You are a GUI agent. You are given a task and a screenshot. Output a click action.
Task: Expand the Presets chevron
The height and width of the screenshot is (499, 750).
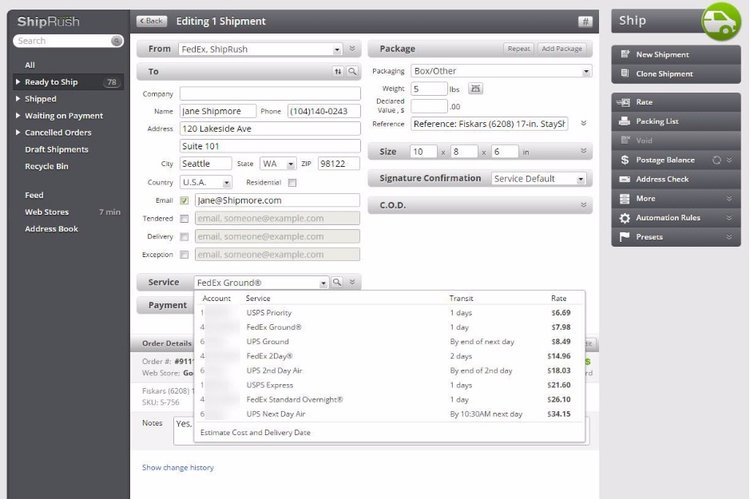coord(729,237)
